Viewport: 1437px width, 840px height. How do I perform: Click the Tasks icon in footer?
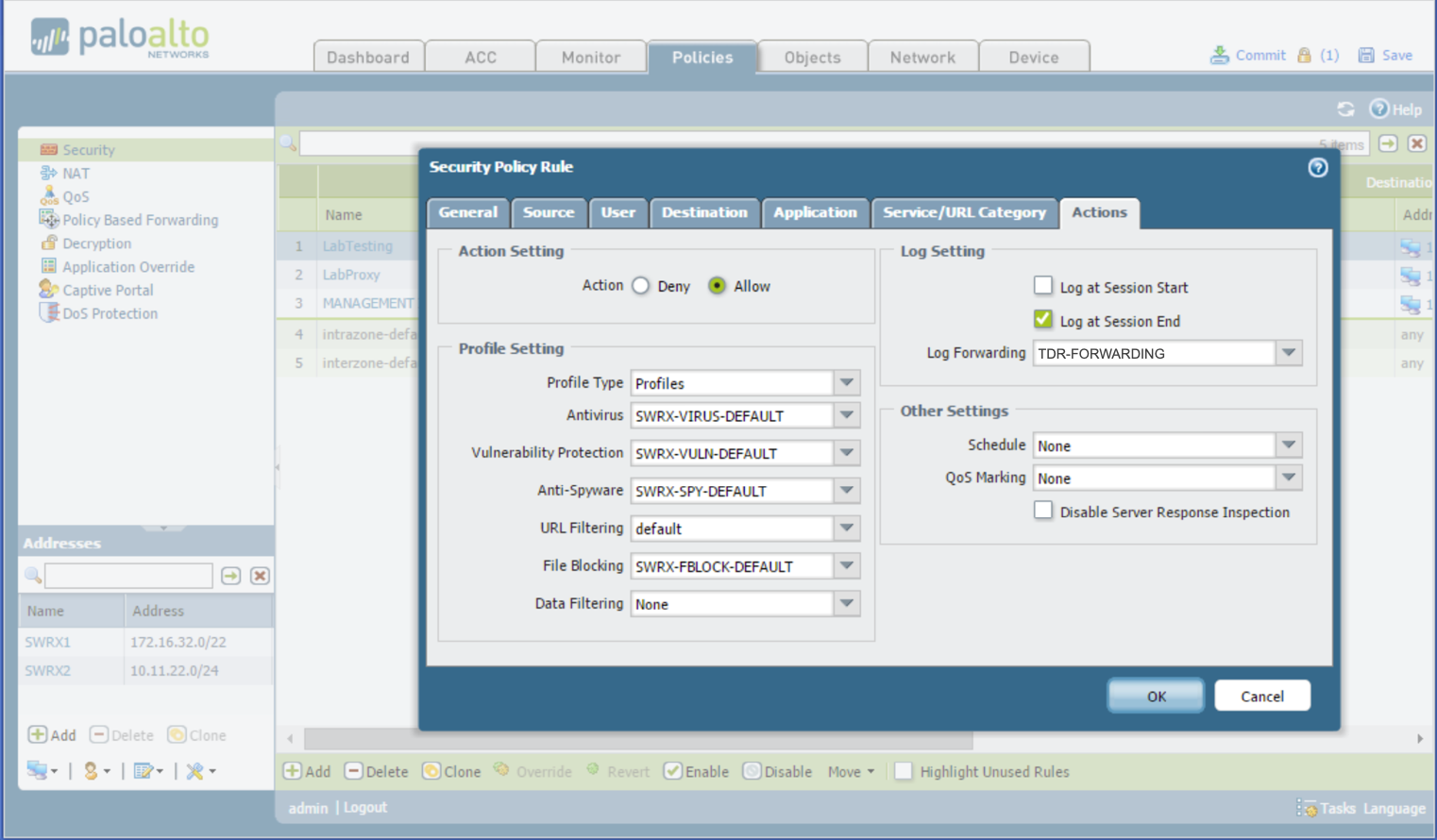[x=1308, y=808]
